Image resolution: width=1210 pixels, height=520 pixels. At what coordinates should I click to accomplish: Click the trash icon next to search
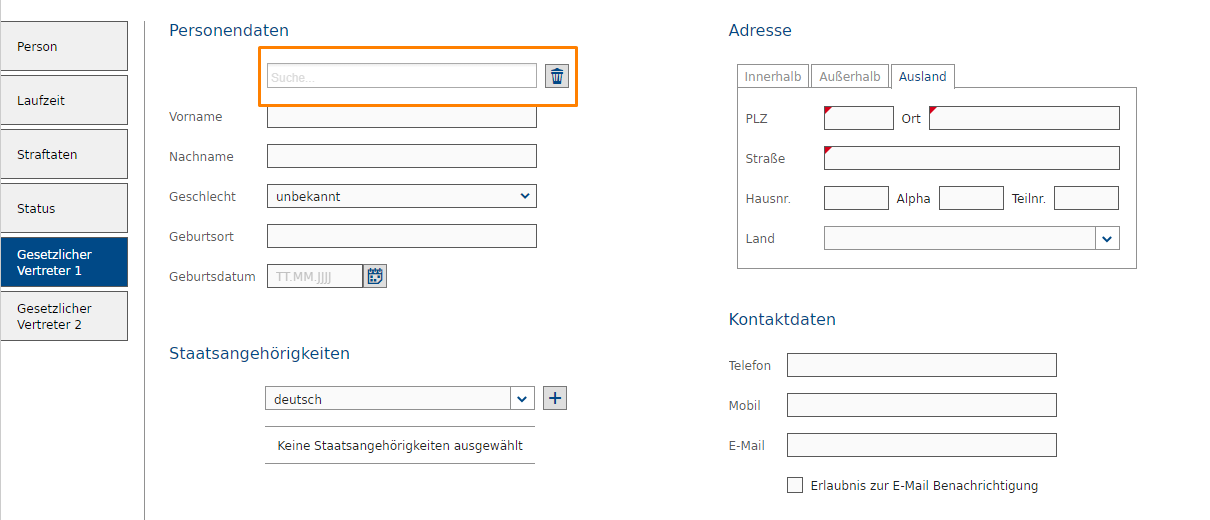point(557,76)
